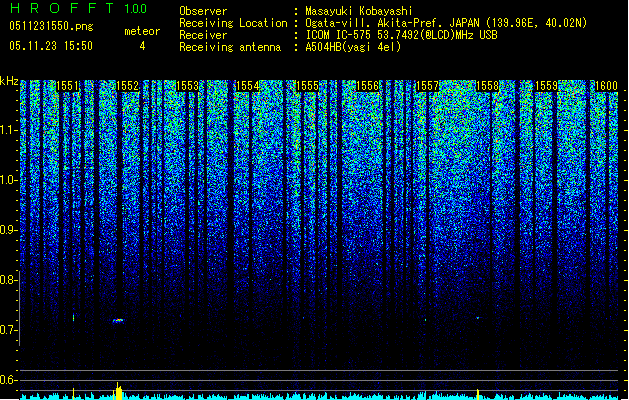The width and height of the screenshot is (629, 400).
Task: Click the 0.8 kHz axis label
Action: click(8, 280)
